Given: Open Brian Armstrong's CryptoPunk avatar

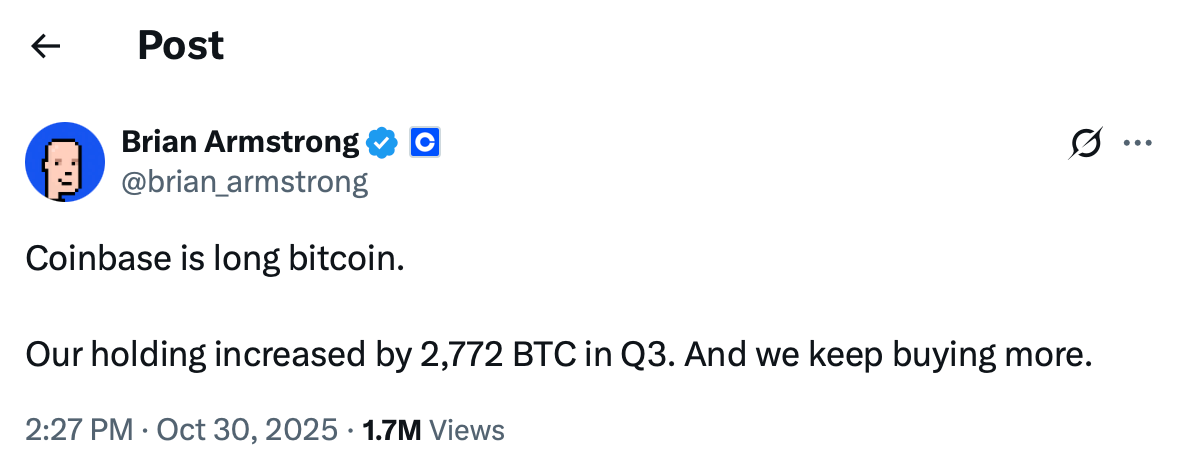Looking at the screenshot, I should pos(65,163).
